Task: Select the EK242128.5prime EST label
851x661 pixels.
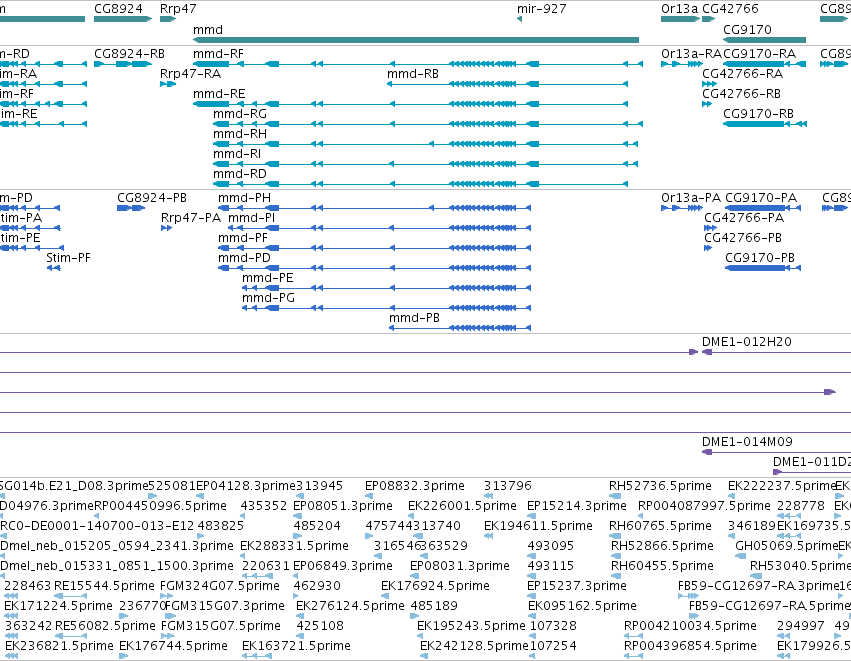Action: click(x=474, y=646)
